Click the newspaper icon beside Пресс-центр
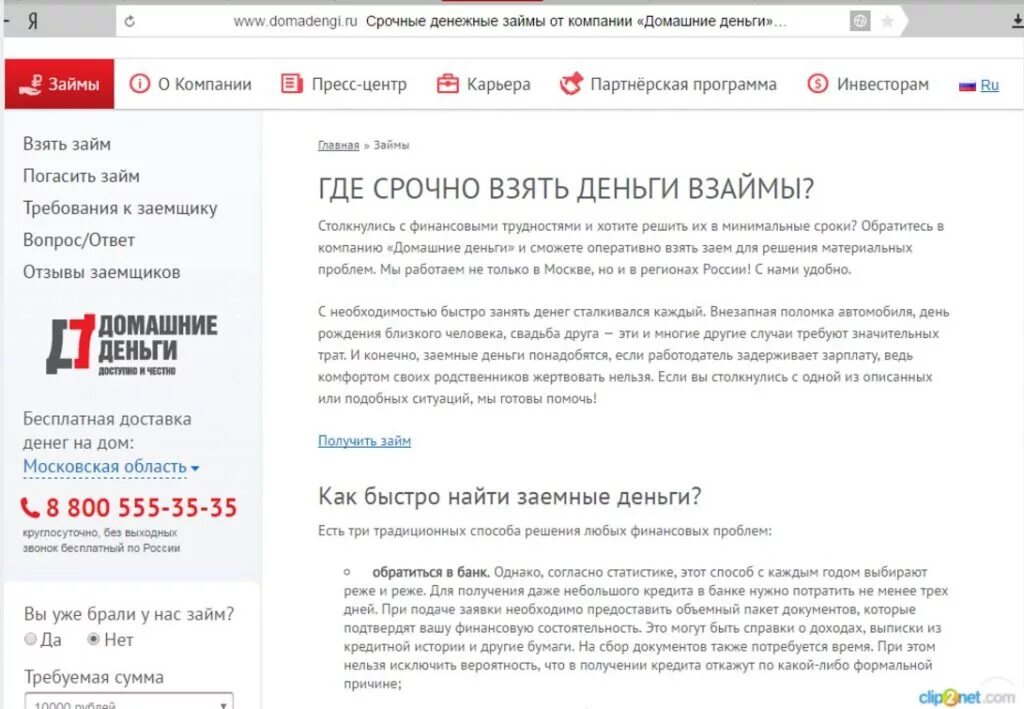 pos(291,84)
